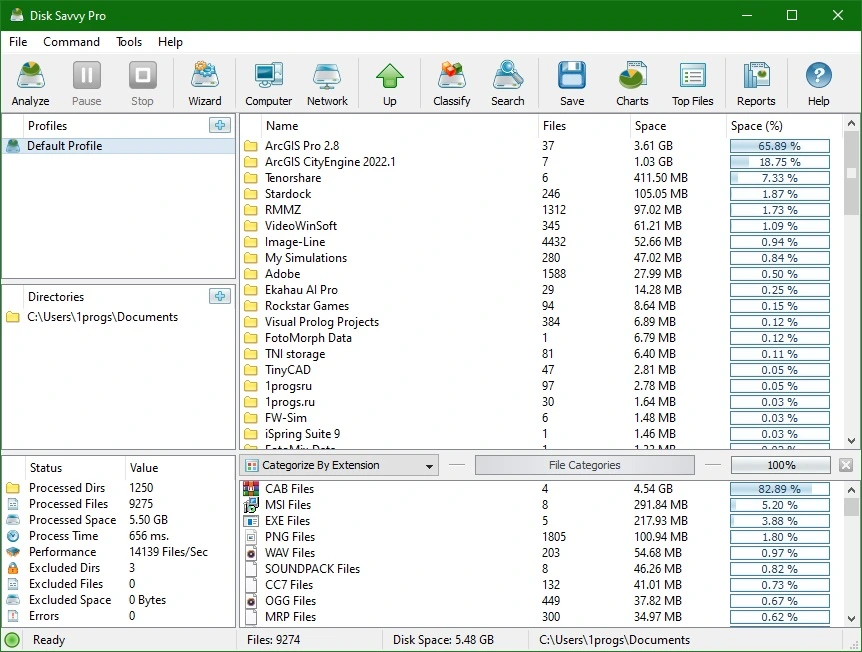The width and height of the screenshot is (862, 652).
Task: Launch the Wizard tool
Action: (x=205, y=84)
